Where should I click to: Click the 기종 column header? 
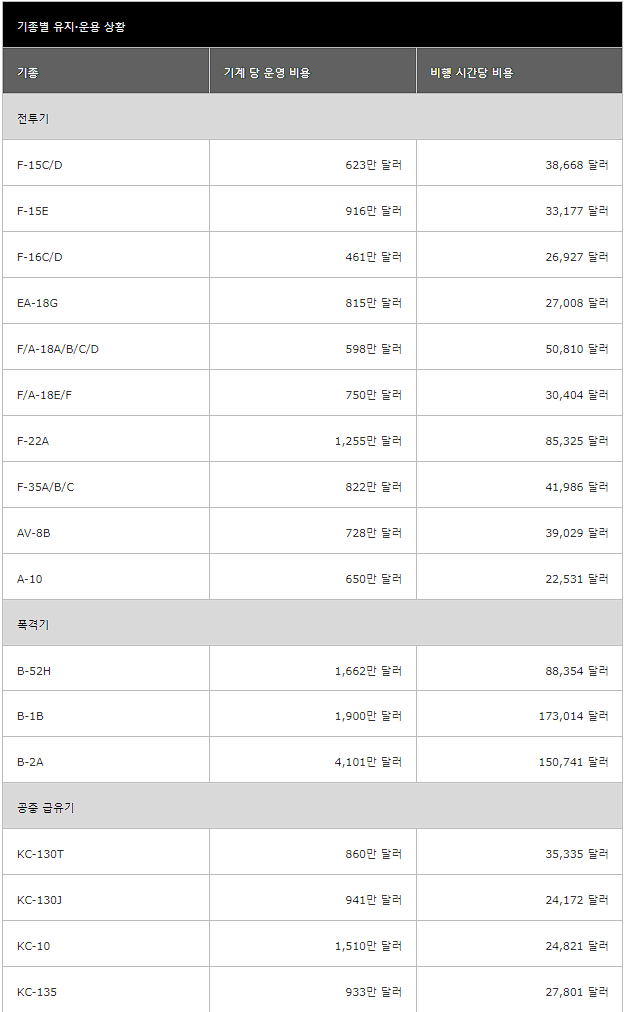pyautogui.click(x=28, y=72)
